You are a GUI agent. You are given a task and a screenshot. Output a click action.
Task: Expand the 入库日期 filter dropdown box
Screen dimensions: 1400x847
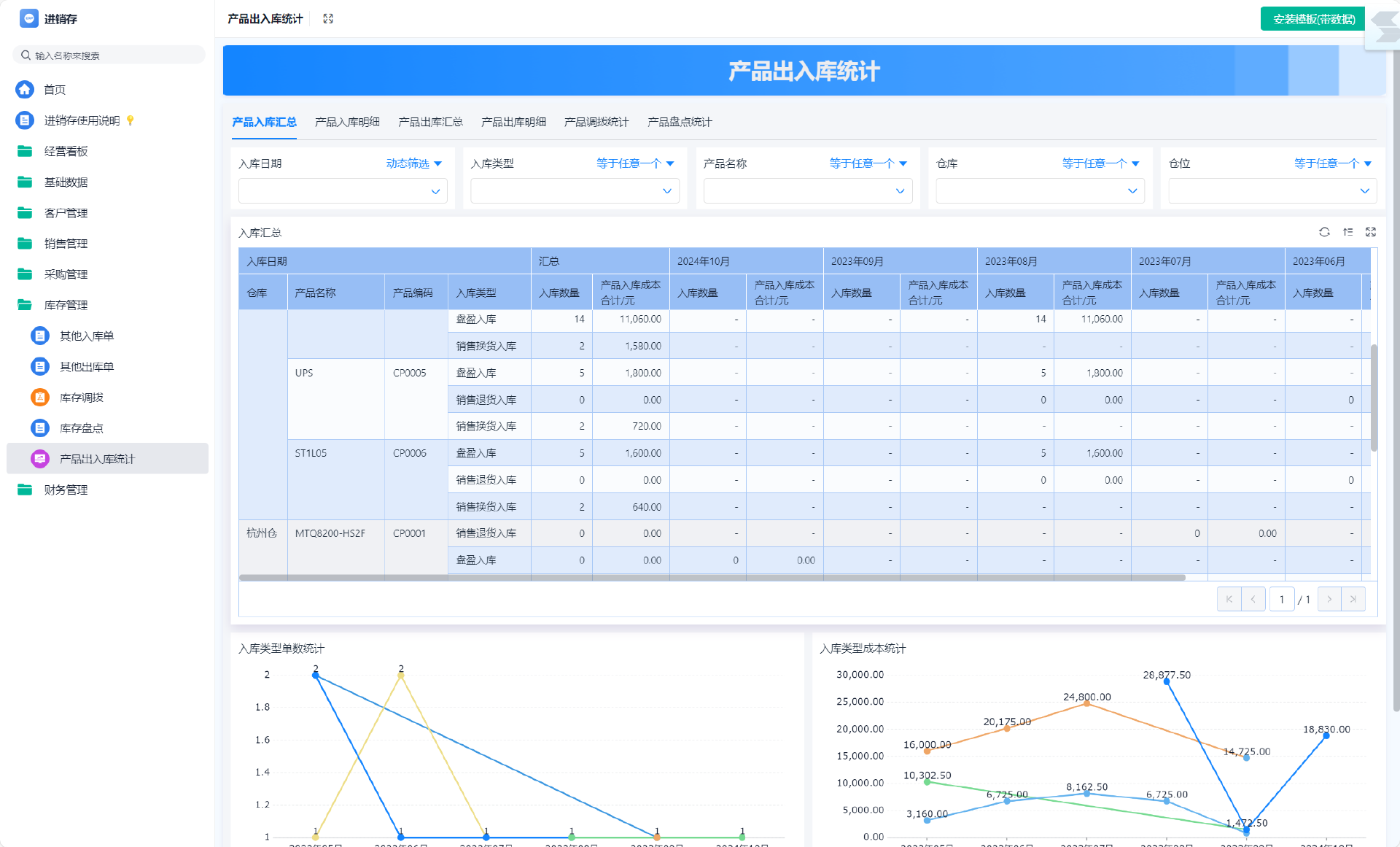click(x=343, y=191)
